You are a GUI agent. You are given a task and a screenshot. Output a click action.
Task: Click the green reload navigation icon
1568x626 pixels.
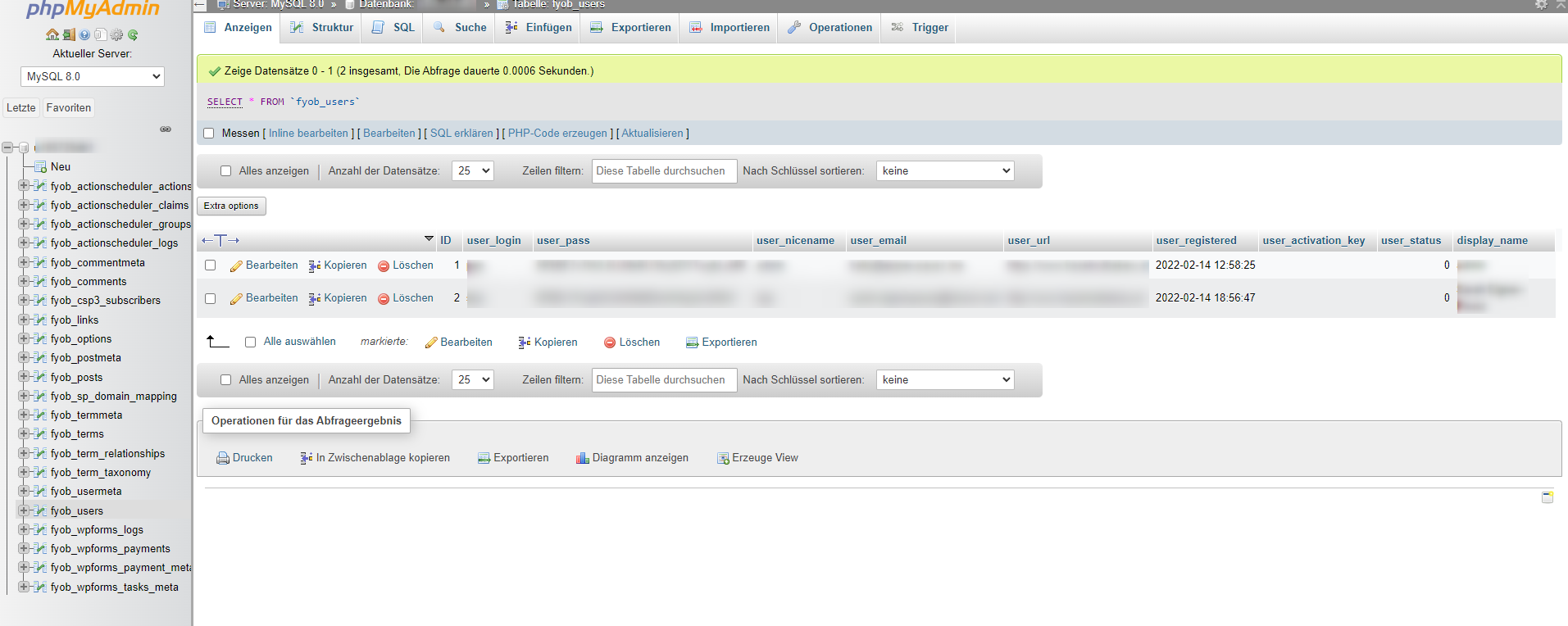click(x=133, y=34)
